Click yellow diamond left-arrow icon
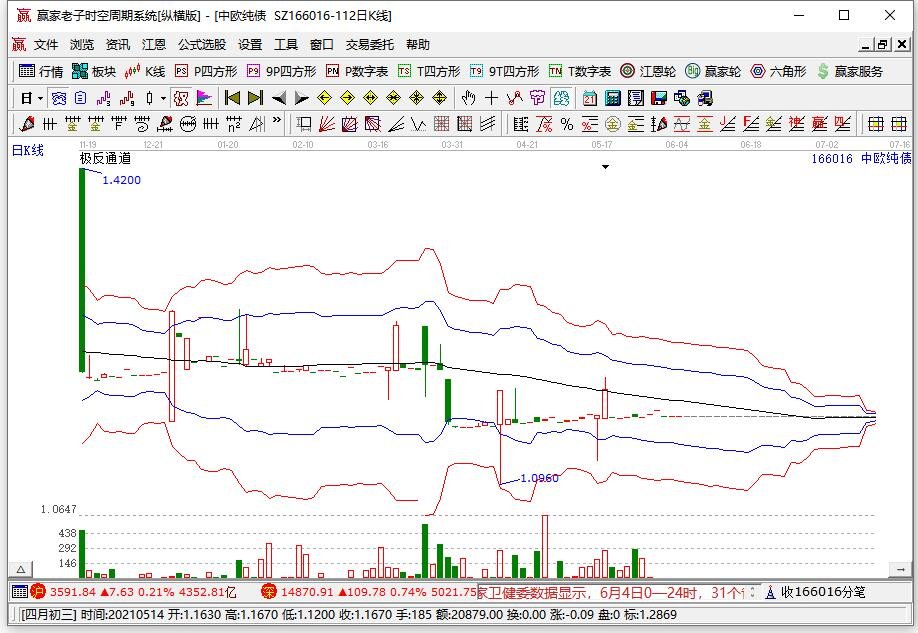This screenshot has height=633, width=918. pyautogui.click(x=324, y=98)
